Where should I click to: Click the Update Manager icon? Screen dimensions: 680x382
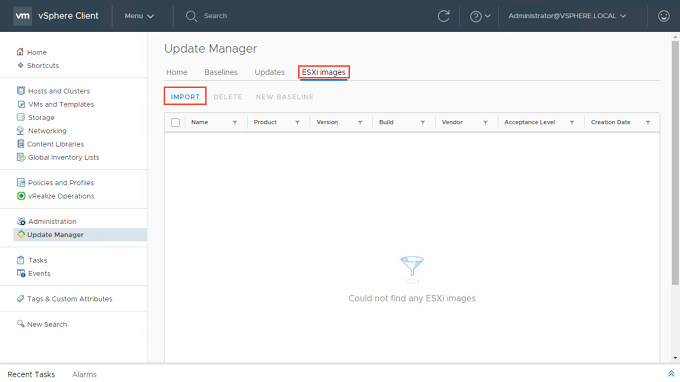[x=21, y=235]
